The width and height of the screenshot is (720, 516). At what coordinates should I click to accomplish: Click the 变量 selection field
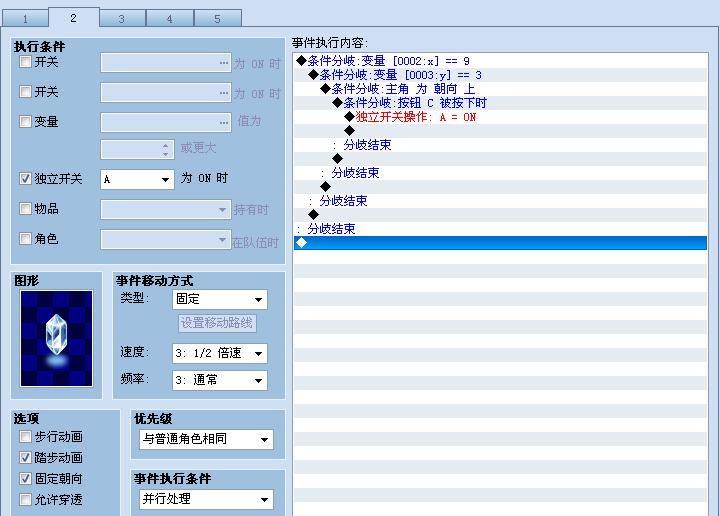[166, 123]
